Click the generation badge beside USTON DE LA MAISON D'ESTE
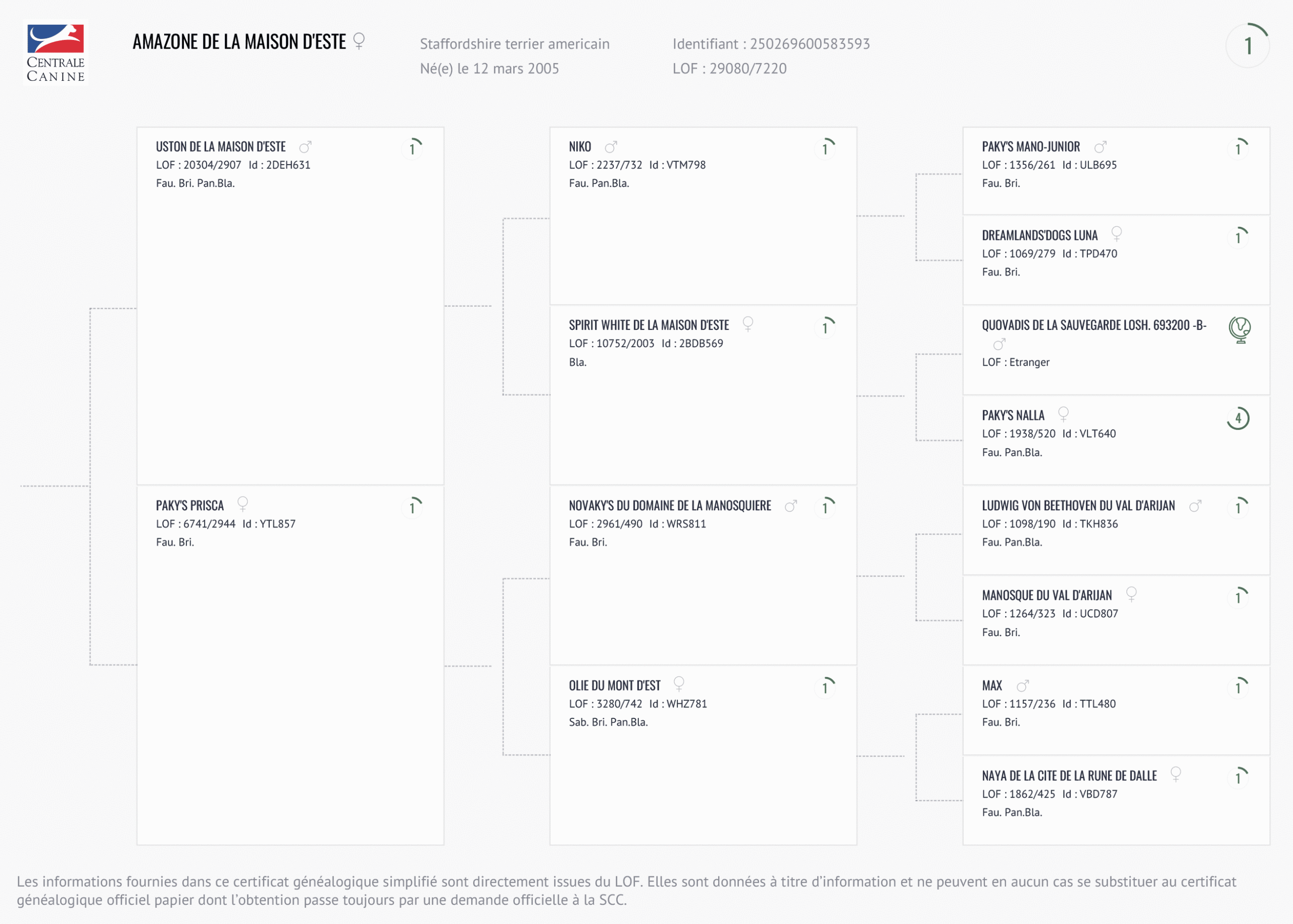The width and height of the screenshot is (1293, 924). pyautogui.click(x=413, y=149)
